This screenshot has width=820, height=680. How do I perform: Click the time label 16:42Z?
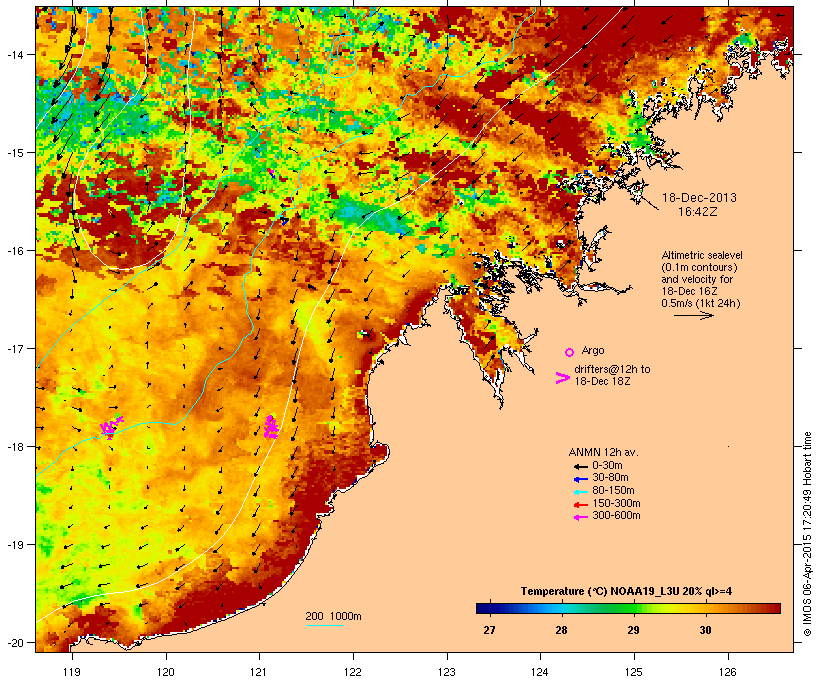tap(698, 212)
